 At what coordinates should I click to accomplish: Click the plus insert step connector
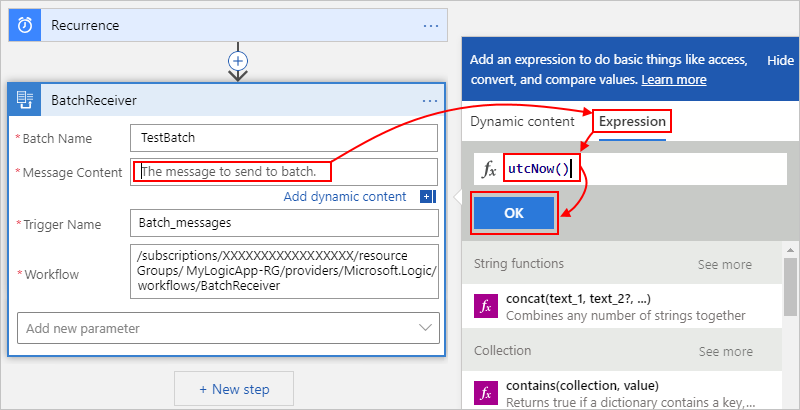point(238,61)
